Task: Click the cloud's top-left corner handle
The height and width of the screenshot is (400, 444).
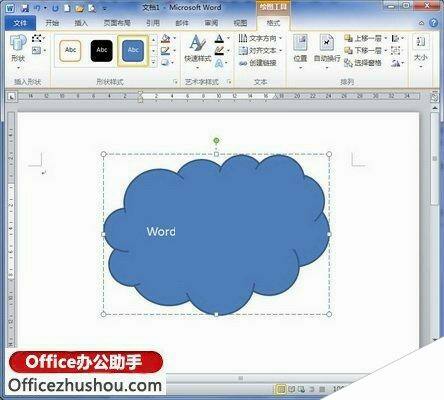Action: [x=103, y=154]
